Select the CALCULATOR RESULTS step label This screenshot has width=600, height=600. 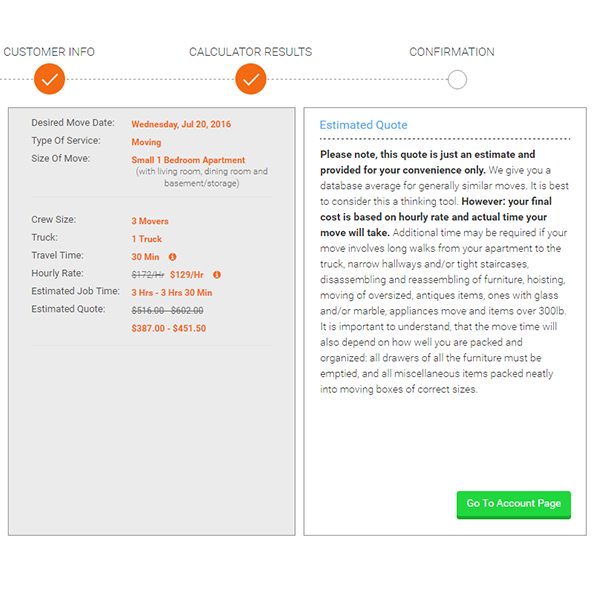(250, 52)
